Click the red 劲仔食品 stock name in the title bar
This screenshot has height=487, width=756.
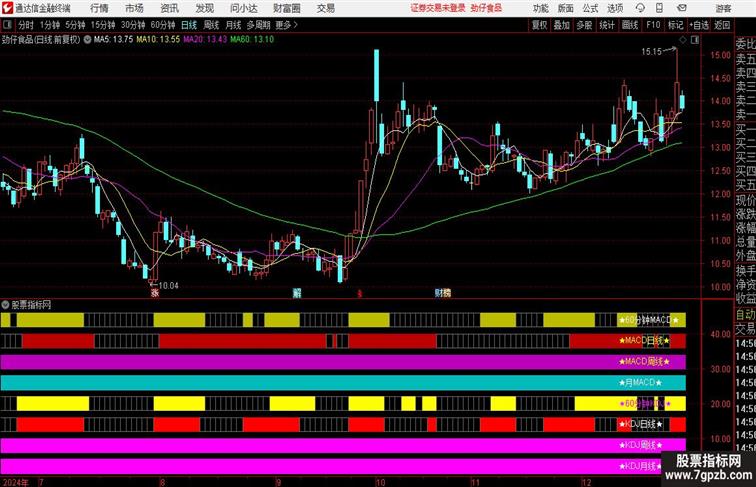[x=486, y=8]
